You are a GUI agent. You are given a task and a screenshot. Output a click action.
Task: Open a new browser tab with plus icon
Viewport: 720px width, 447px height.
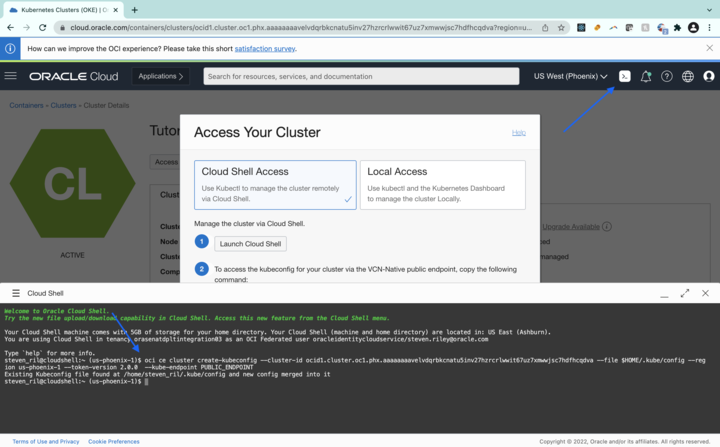point(135,10)
